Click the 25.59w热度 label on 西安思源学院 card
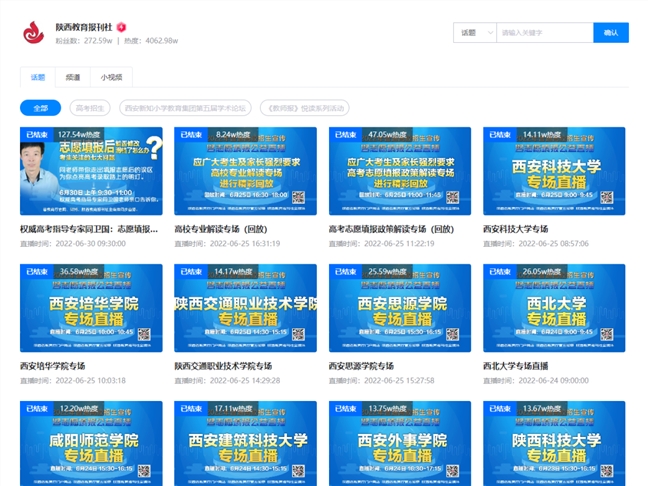 [x=387, y=272]
